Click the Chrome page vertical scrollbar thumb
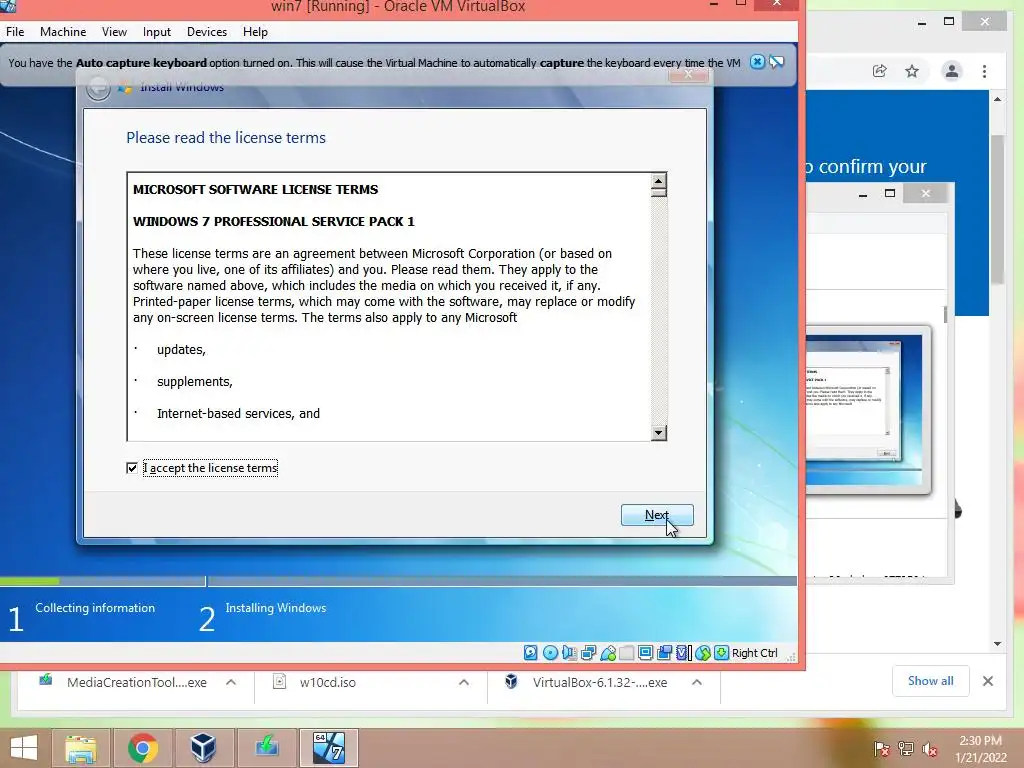Screen dimensions: 1024x768 point(997,209)
